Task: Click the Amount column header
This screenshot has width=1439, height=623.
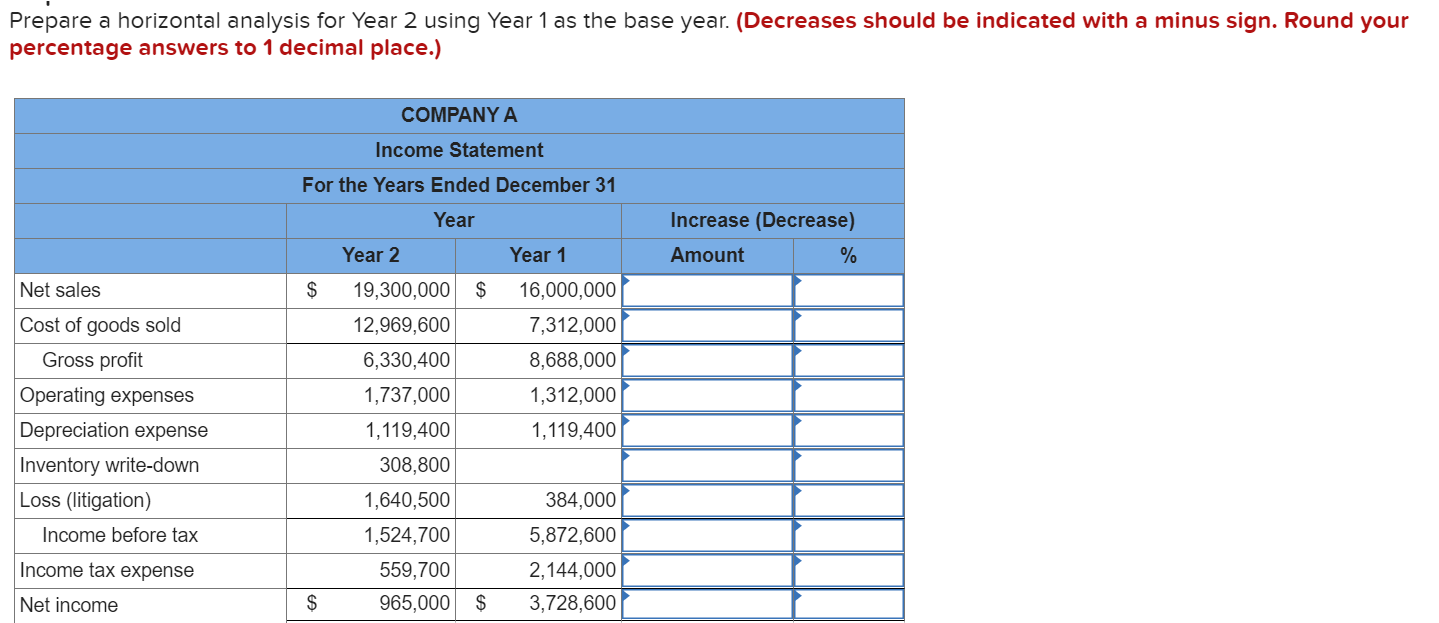Action: pyautogui.click(x=707, y=255)
